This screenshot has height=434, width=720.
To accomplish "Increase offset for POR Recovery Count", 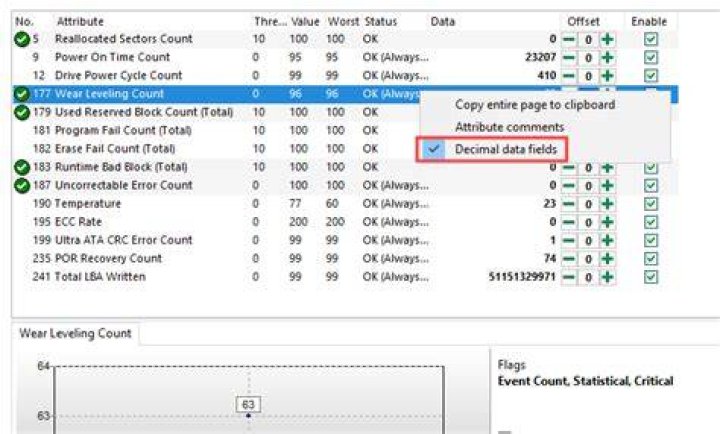I will tap(608, 259).
